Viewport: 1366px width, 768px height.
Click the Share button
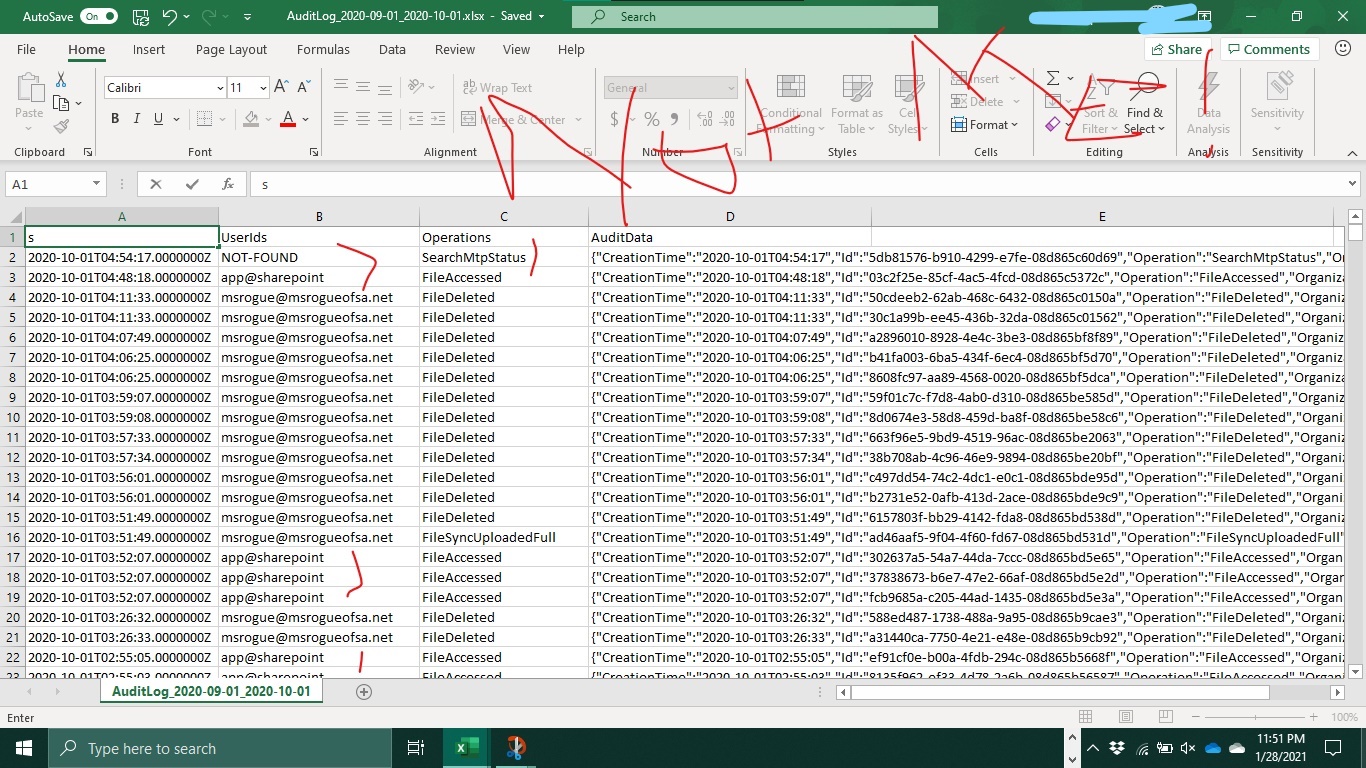pyautogui.click(x=1176, y=49)
